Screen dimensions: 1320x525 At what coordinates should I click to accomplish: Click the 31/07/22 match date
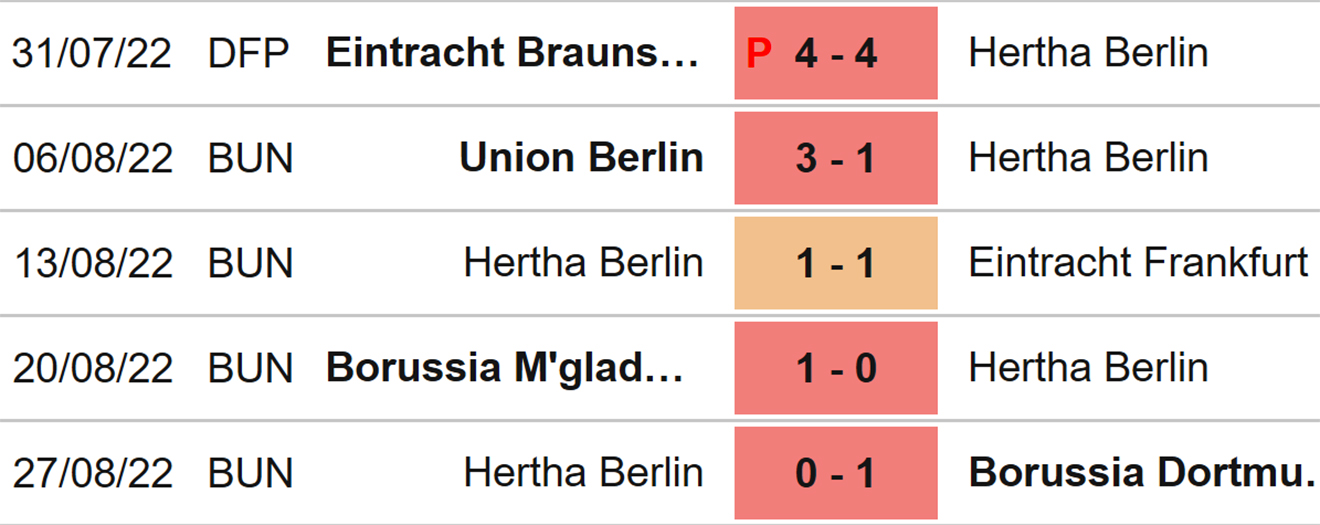point(92,54)
